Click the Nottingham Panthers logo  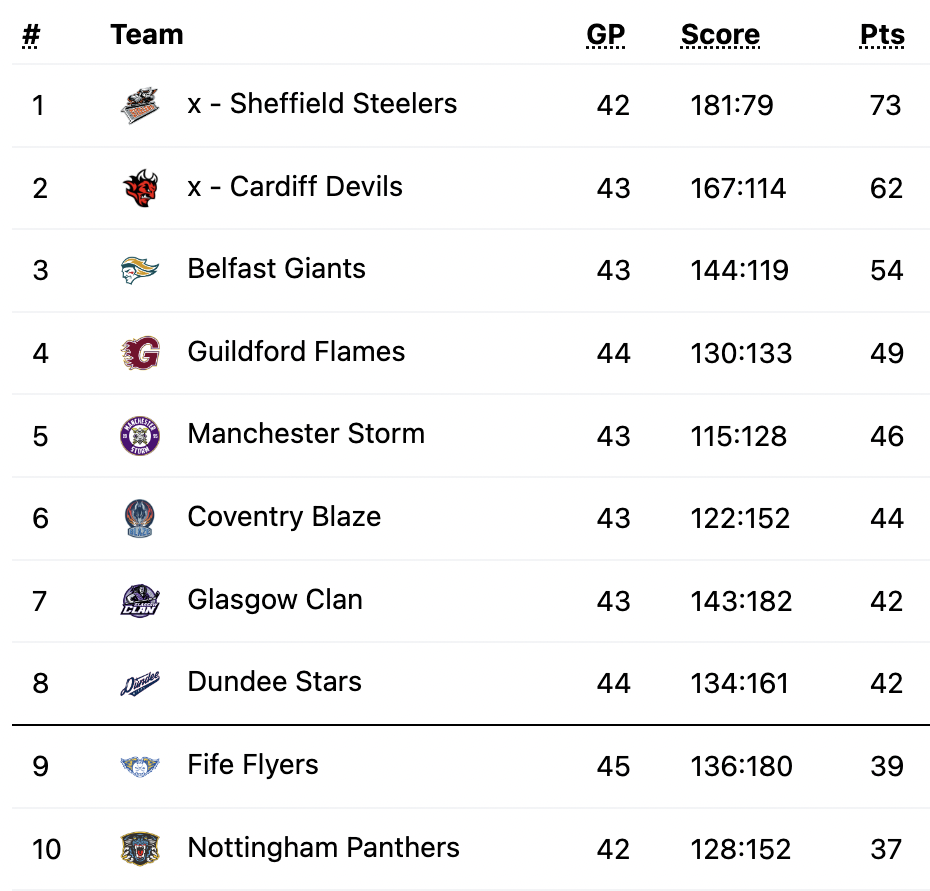140,849
